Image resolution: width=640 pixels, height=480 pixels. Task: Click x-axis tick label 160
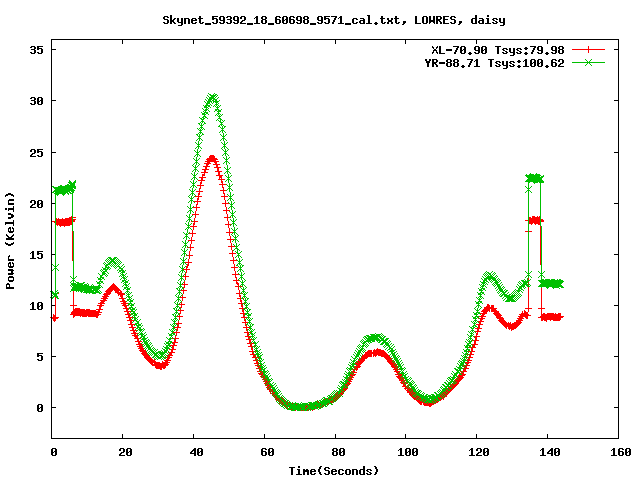point(621,452)
